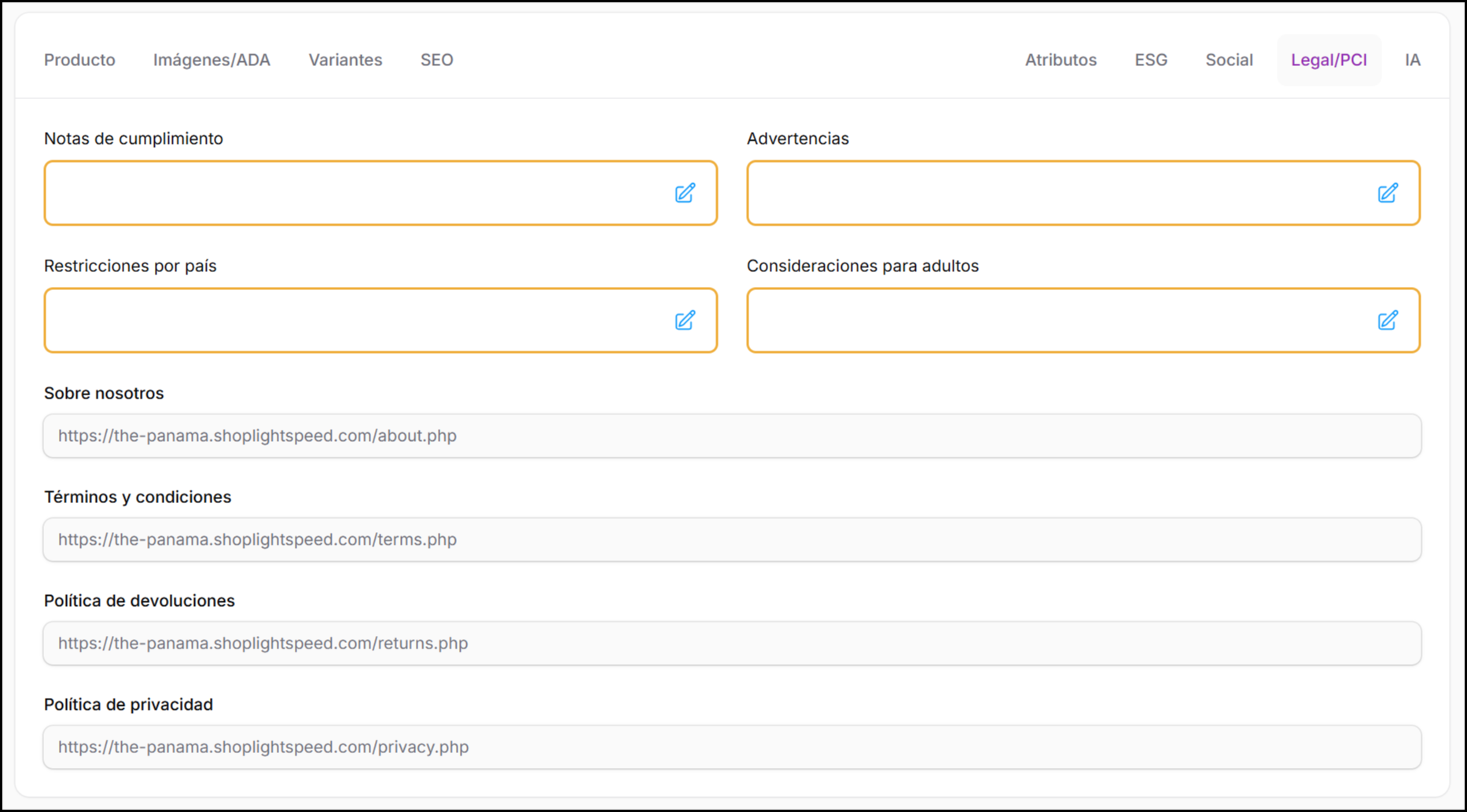Go to the Variantes tab
Screen dimensions: 1467x812
tap(345, 60)
